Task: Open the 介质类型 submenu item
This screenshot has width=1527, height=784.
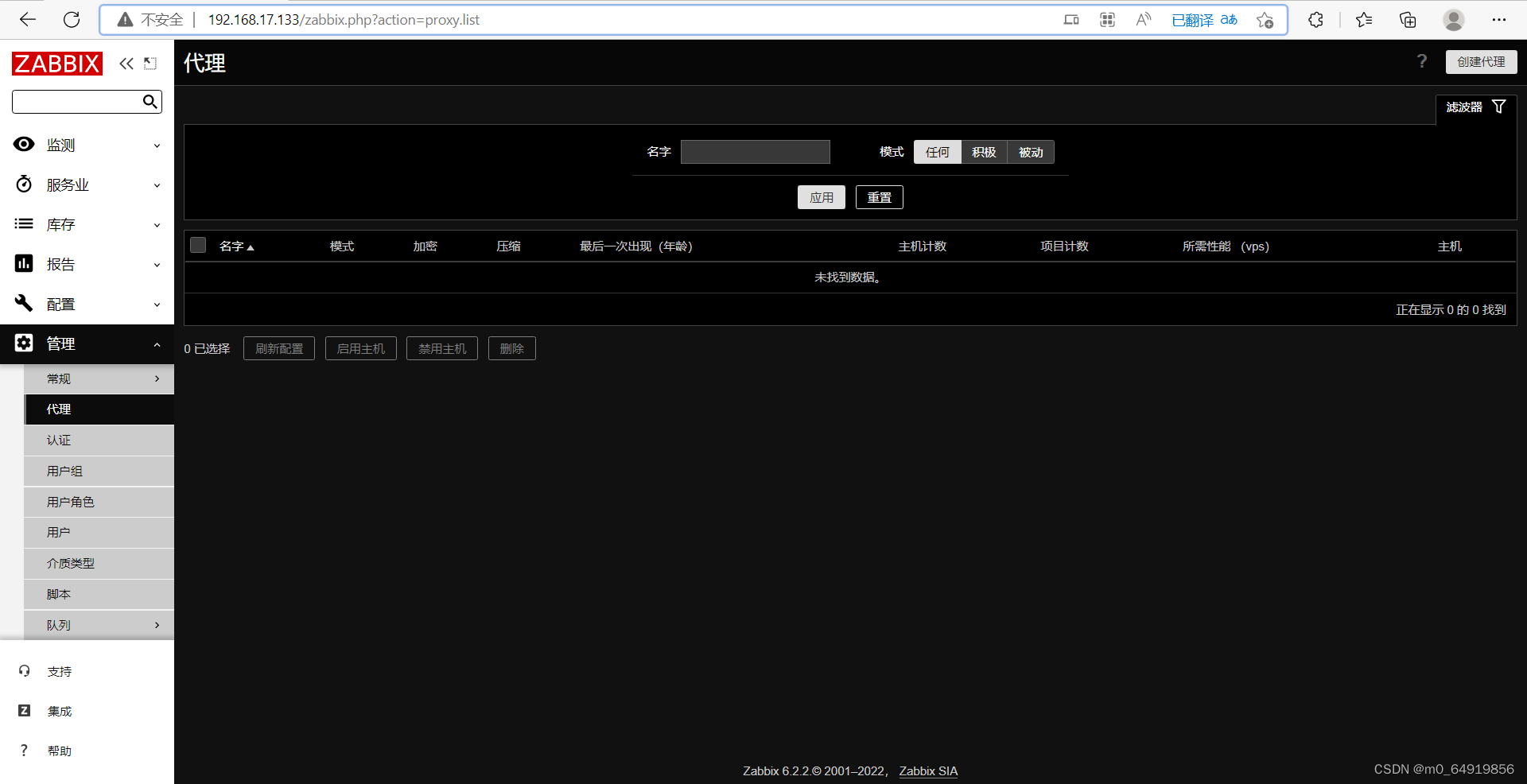Action: coord(99,563)
